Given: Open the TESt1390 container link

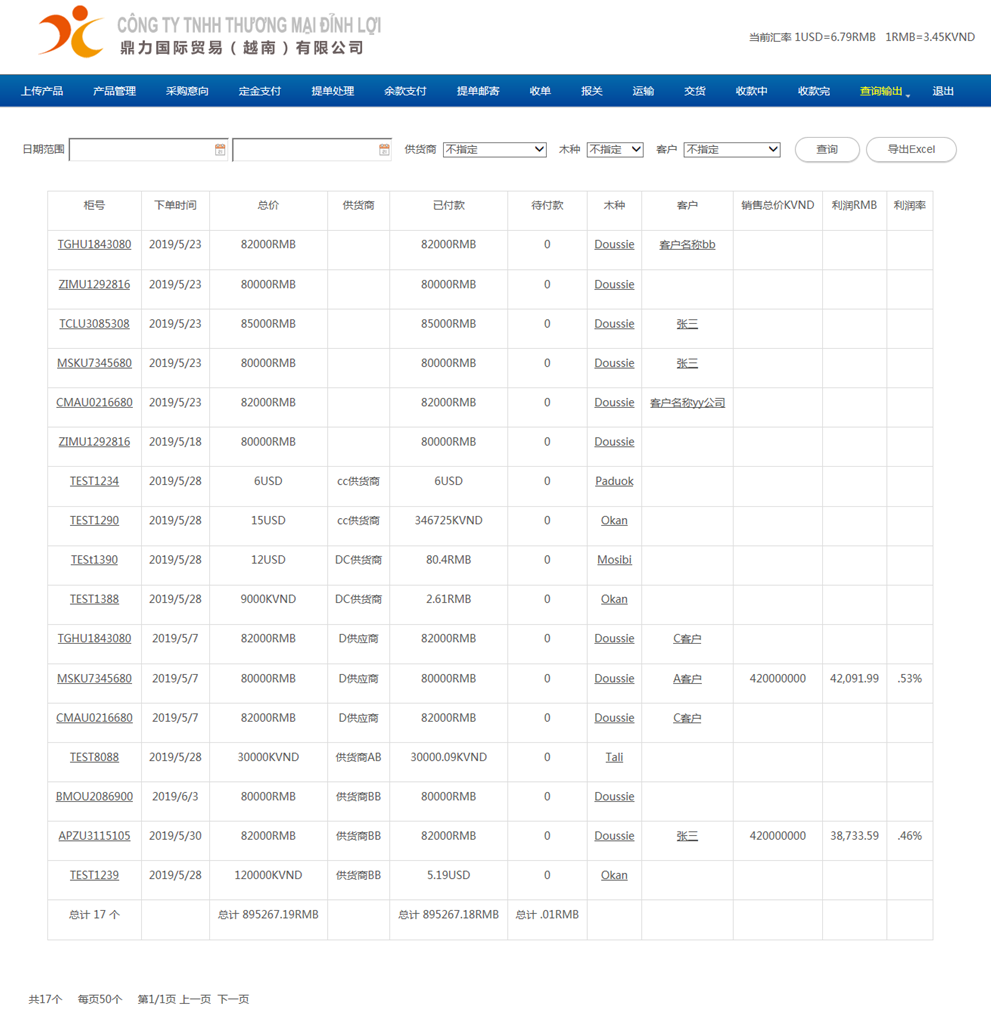Looking at the screenshot, I should (95, 560).
